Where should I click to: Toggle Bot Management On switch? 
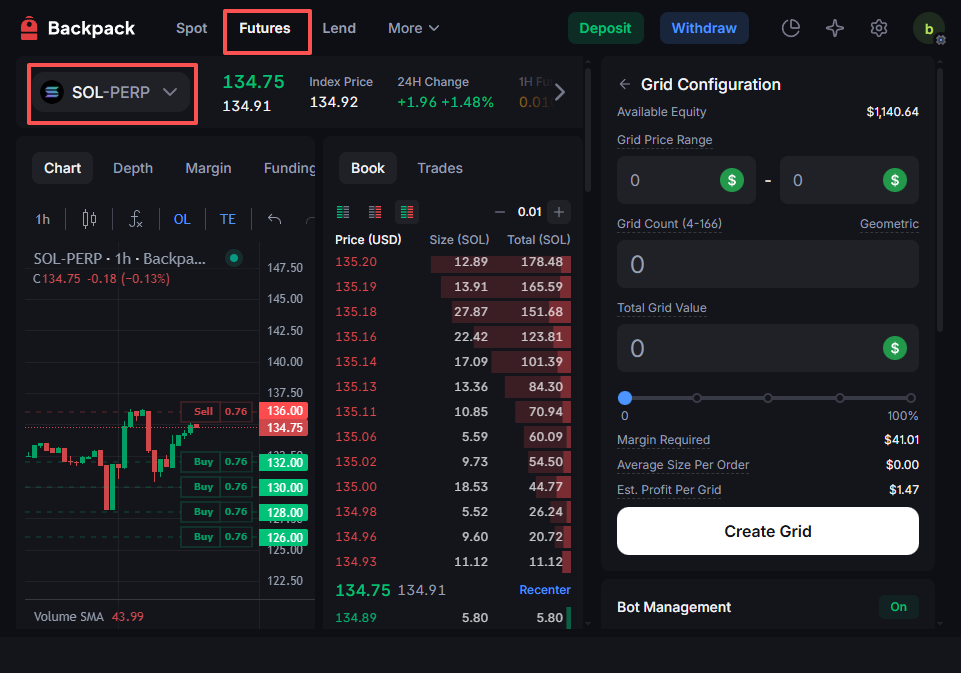point(898,607)
